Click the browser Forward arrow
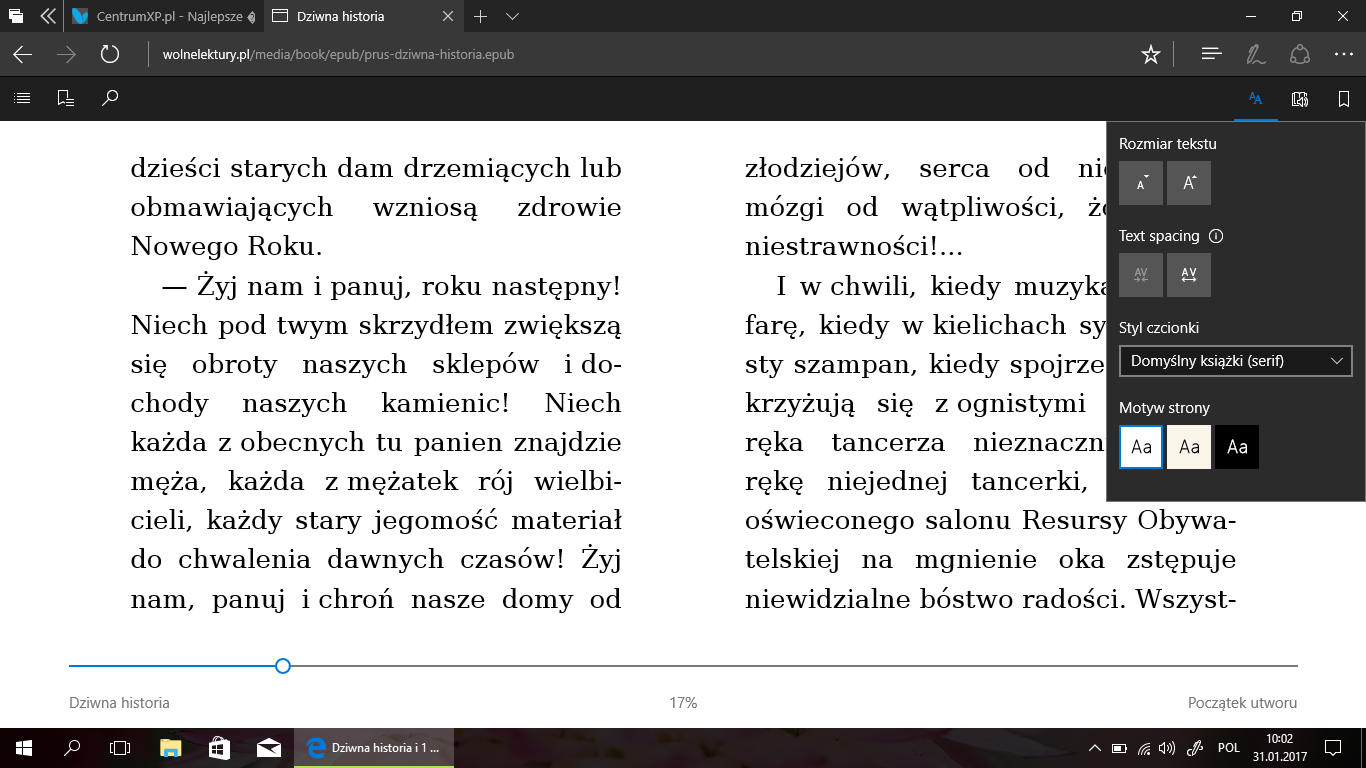Image resolution: width=1366 pixels, height=768 pixels. [x=66, y=54]
